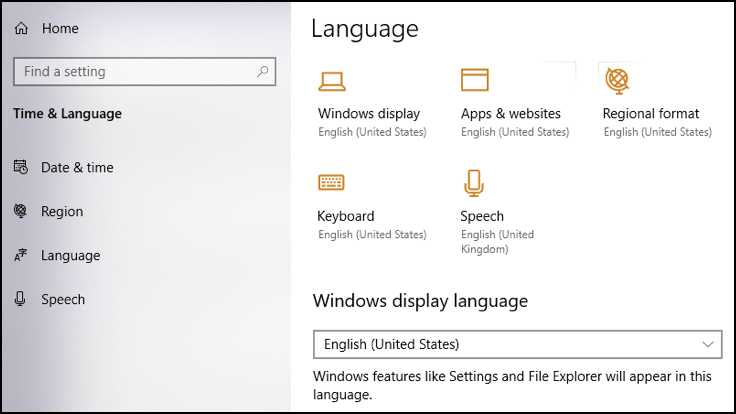Click 'English (United States)' under Keyboard tile
736x414 pixels.
pos(372,234)
